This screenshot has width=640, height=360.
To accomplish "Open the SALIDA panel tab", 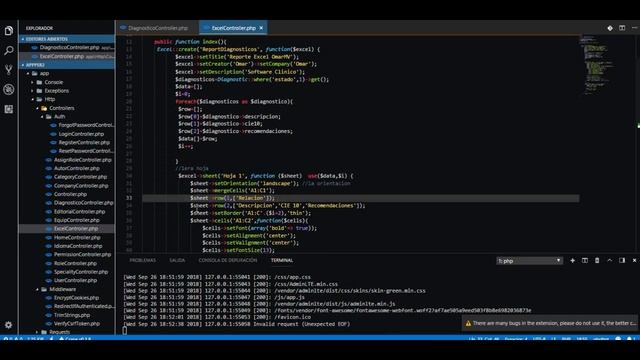I will (x=177, y=260).
